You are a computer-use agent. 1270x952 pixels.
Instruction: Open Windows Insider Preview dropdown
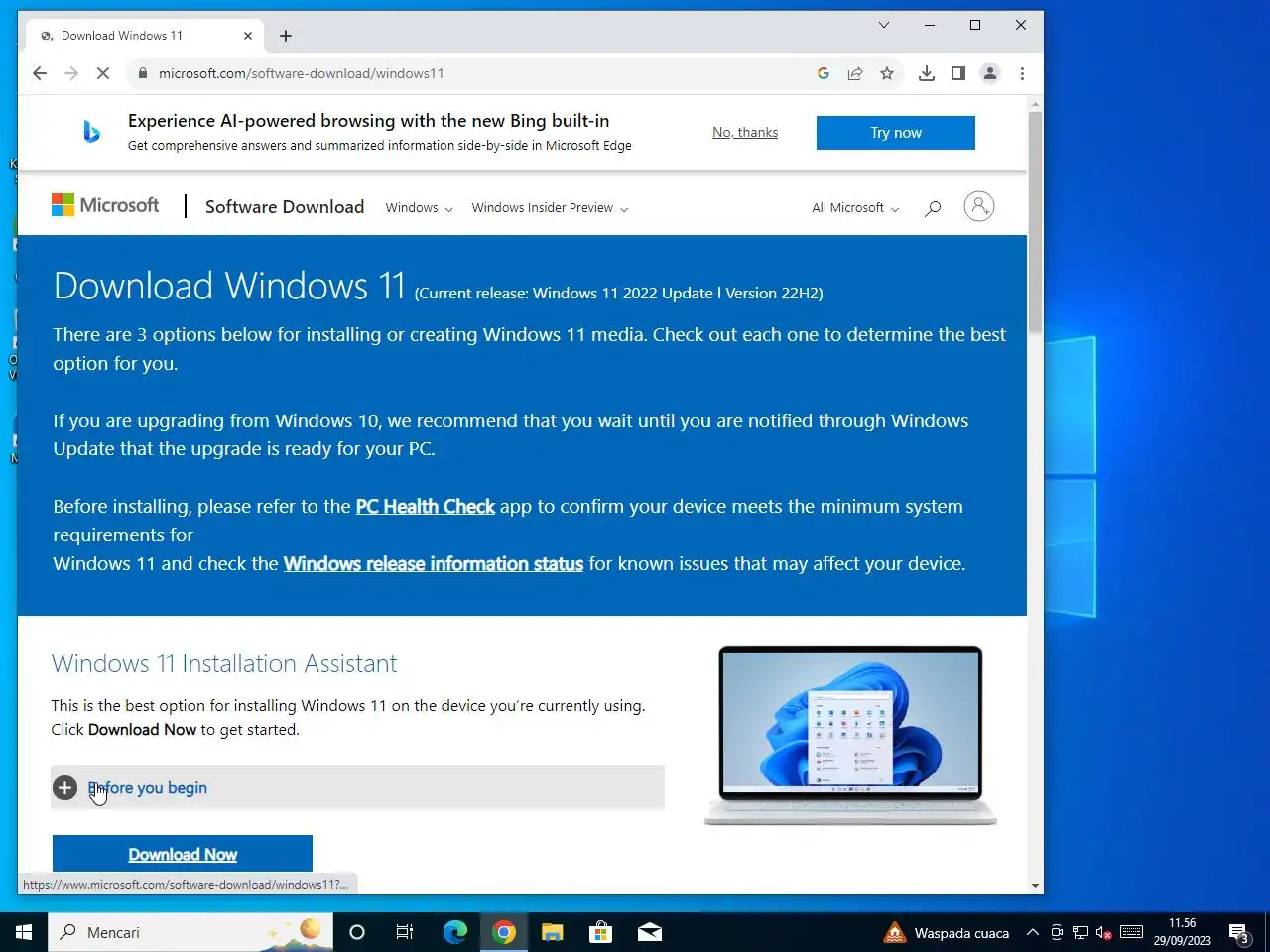(x=550, y=208)
